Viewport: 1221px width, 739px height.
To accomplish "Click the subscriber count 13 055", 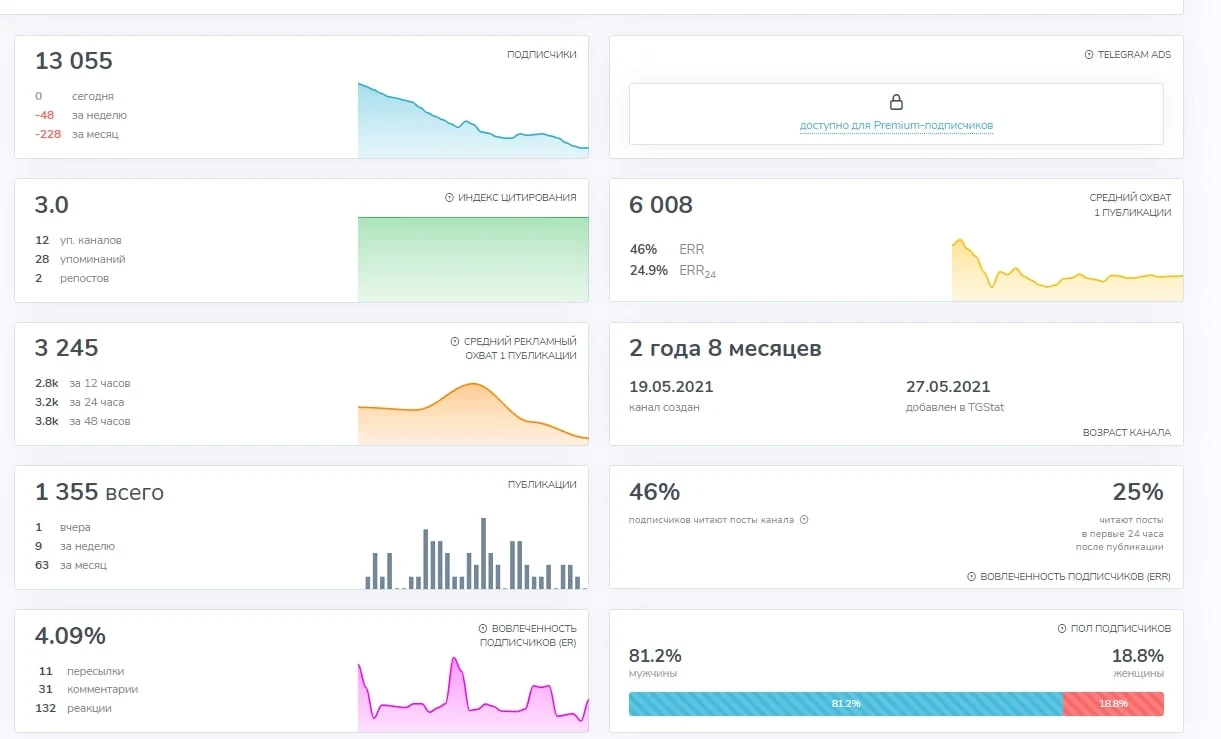I will point(74,61).
